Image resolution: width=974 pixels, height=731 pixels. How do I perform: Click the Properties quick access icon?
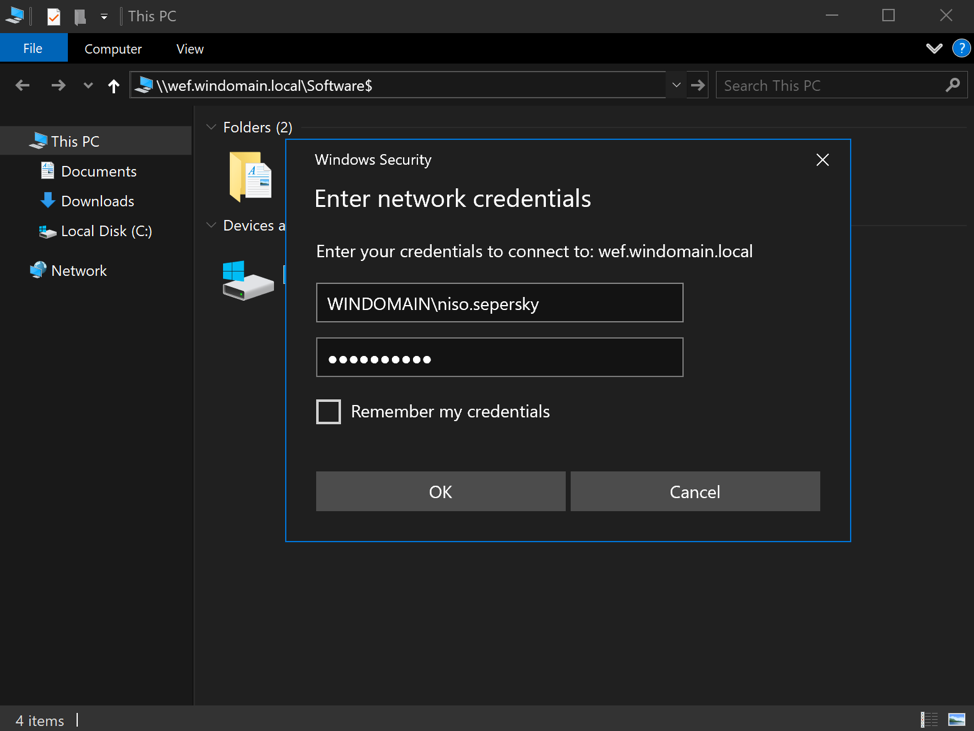coord(54,16)
